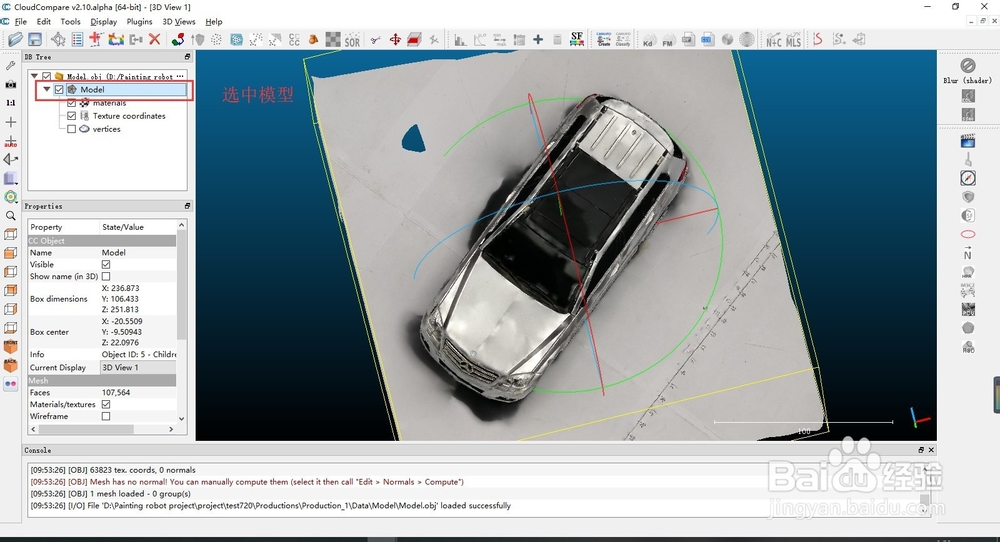Uncheck the Model.obj root checkbox
This screenshot has width=1000, height=542.
[47, 76]
